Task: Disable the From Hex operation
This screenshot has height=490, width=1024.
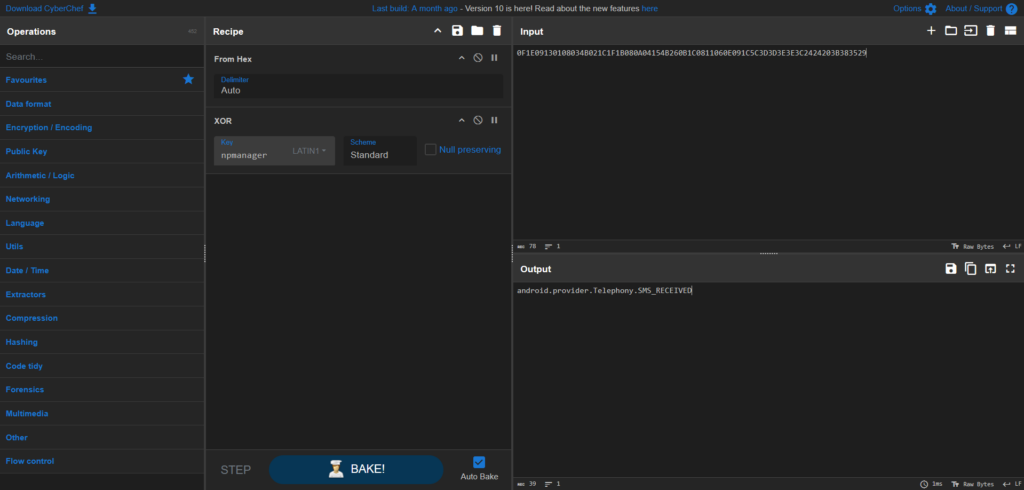Action: tap(478, 59)
